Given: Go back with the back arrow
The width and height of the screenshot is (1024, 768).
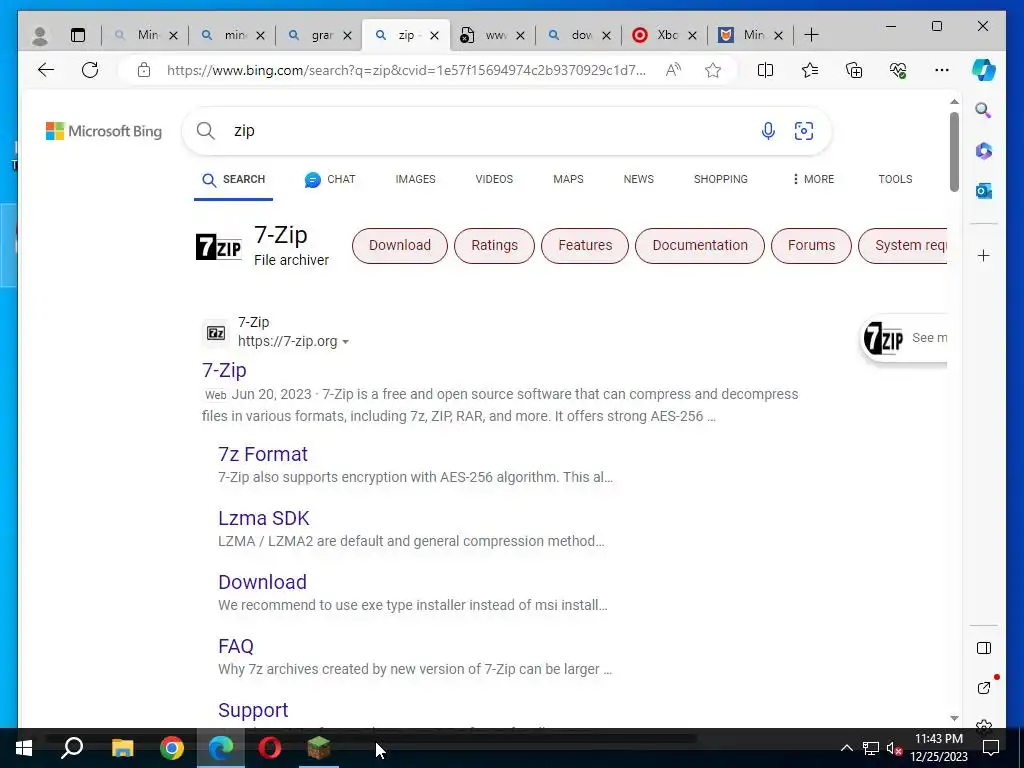Looking at the screenshot, I should point(46,70).
